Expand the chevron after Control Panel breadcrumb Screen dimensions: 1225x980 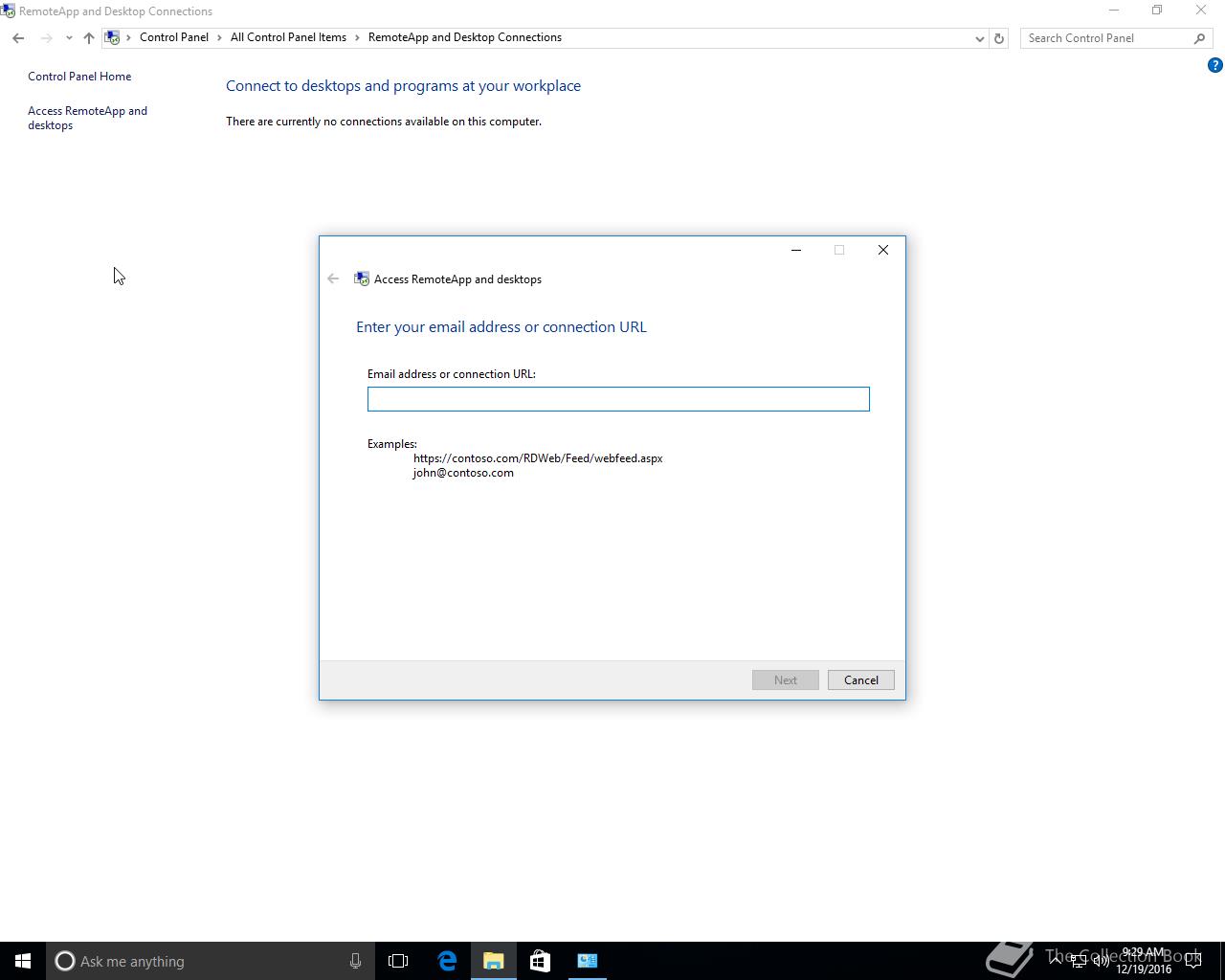tap(220, 37)
